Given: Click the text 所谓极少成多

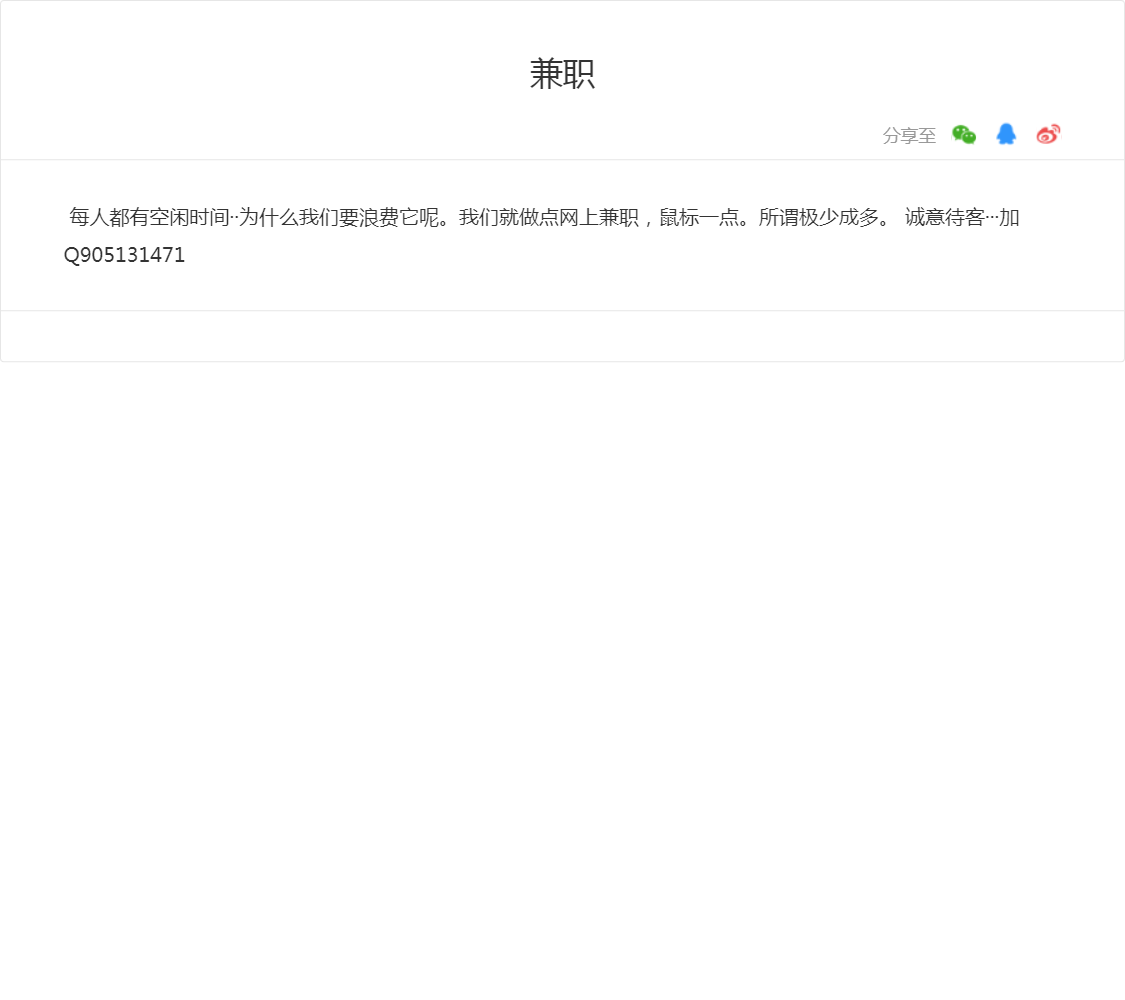Looking at the screenshot, I should tap(818, 218).
